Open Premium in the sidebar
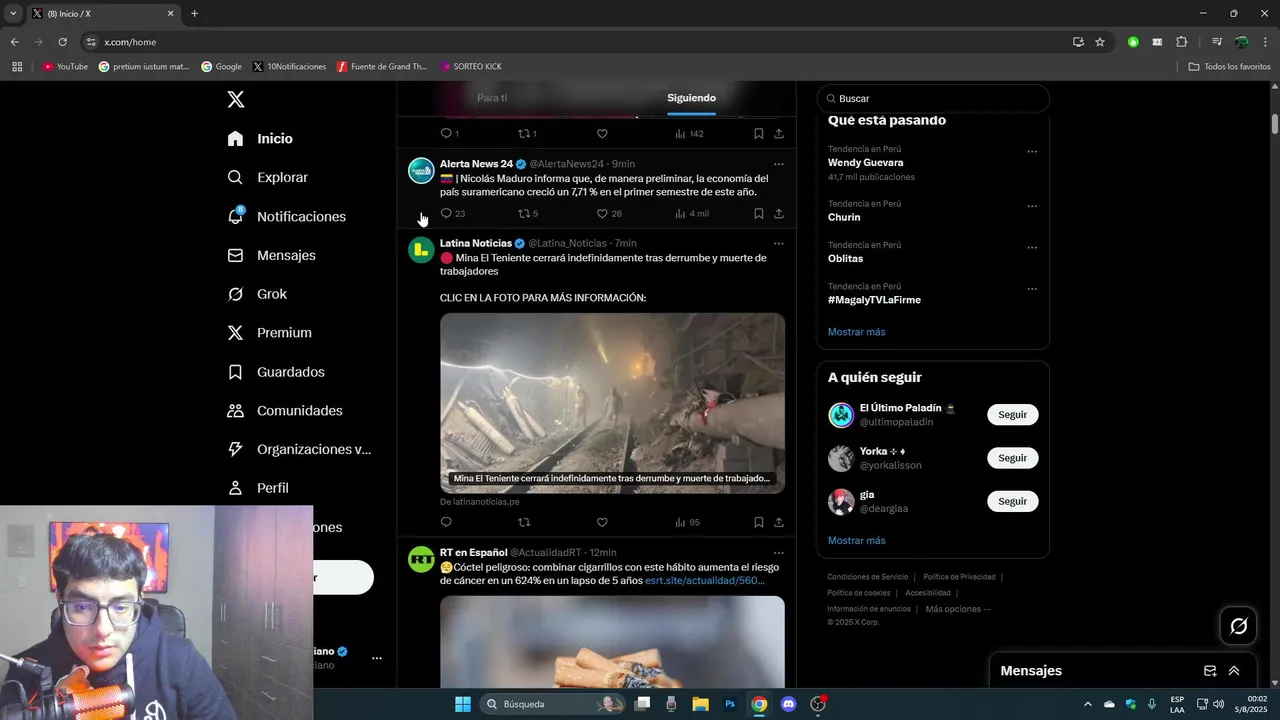 pyautogui.click(x=269, y=333)
